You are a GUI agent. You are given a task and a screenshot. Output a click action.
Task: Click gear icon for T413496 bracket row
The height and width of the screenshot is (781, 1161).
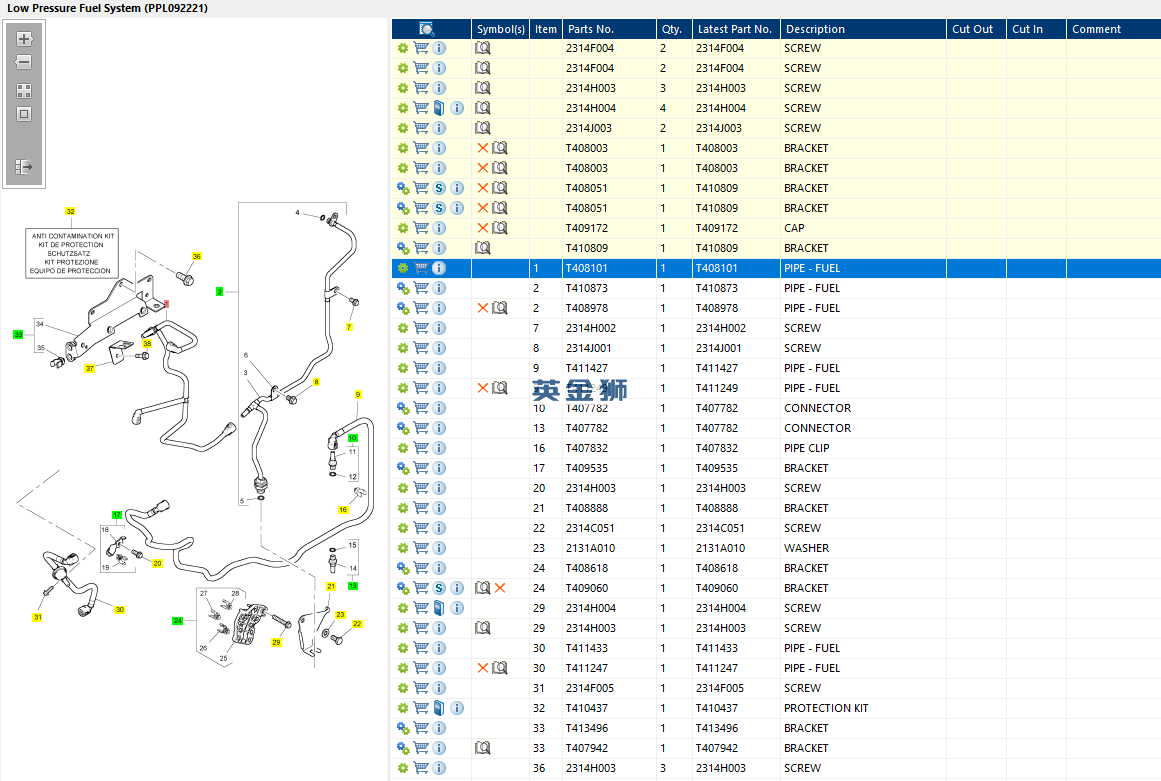tap(403, 728)
